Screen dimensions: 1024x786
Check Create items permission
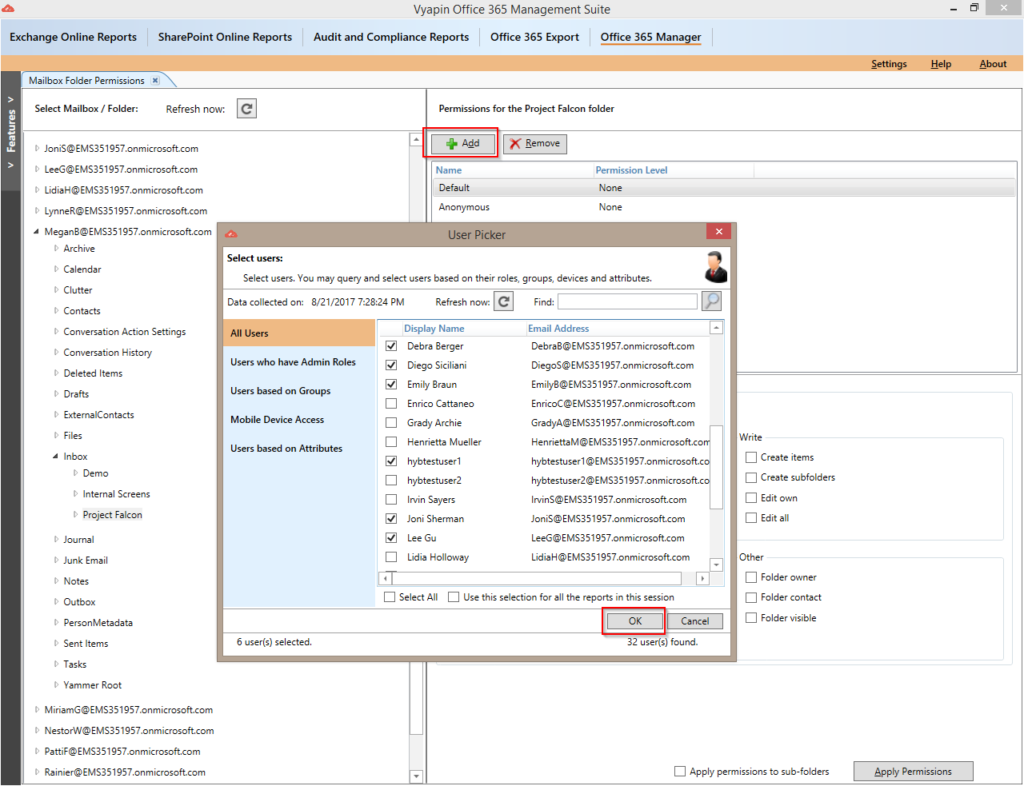point(751,457)
